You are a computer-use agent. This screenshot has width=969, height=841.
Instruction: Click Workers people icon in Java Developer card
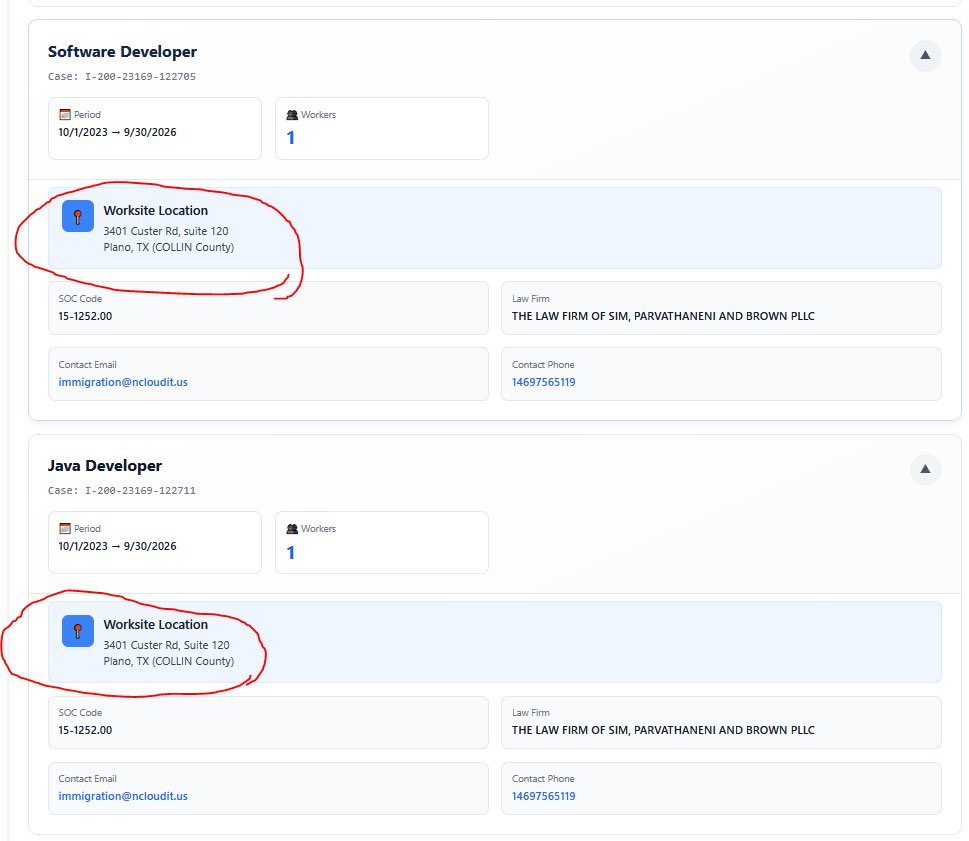[292, 529]
